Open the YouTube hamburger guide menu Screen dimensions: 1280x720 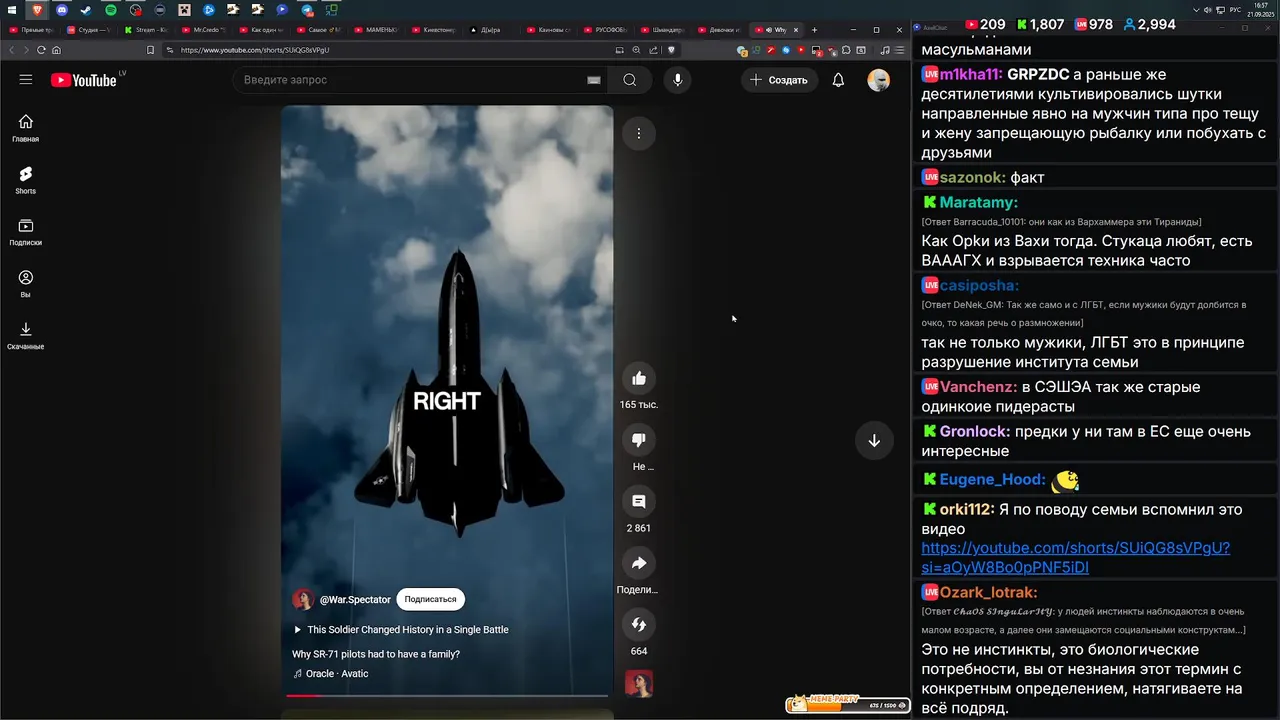coord(26,80)
